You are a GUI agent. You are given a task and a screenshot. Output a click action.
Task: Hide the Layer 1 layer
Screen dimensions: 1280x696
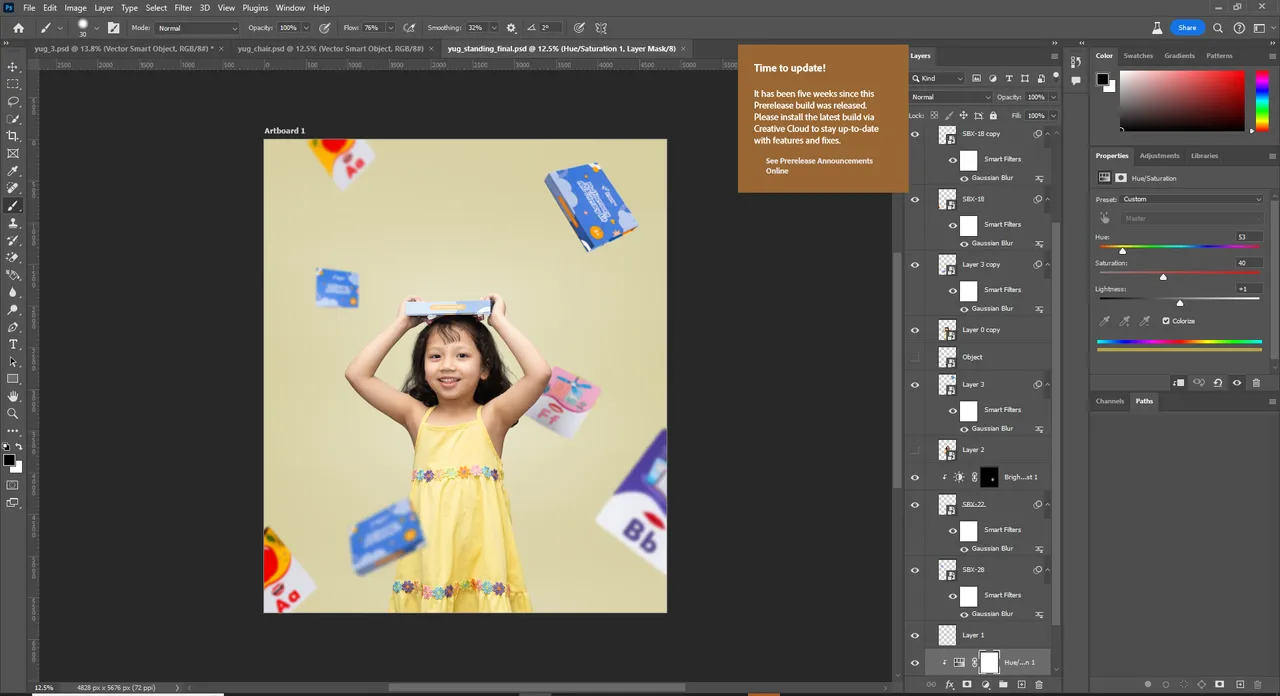coord(914,635)
